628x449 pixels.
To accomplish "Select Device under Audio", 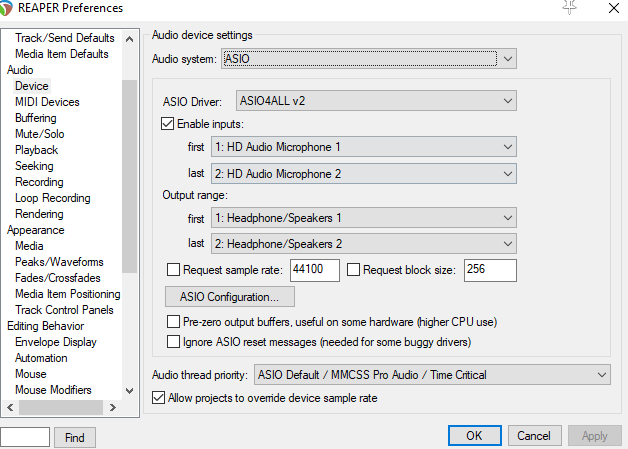I will pyautogui.click(x=32, y=86).
